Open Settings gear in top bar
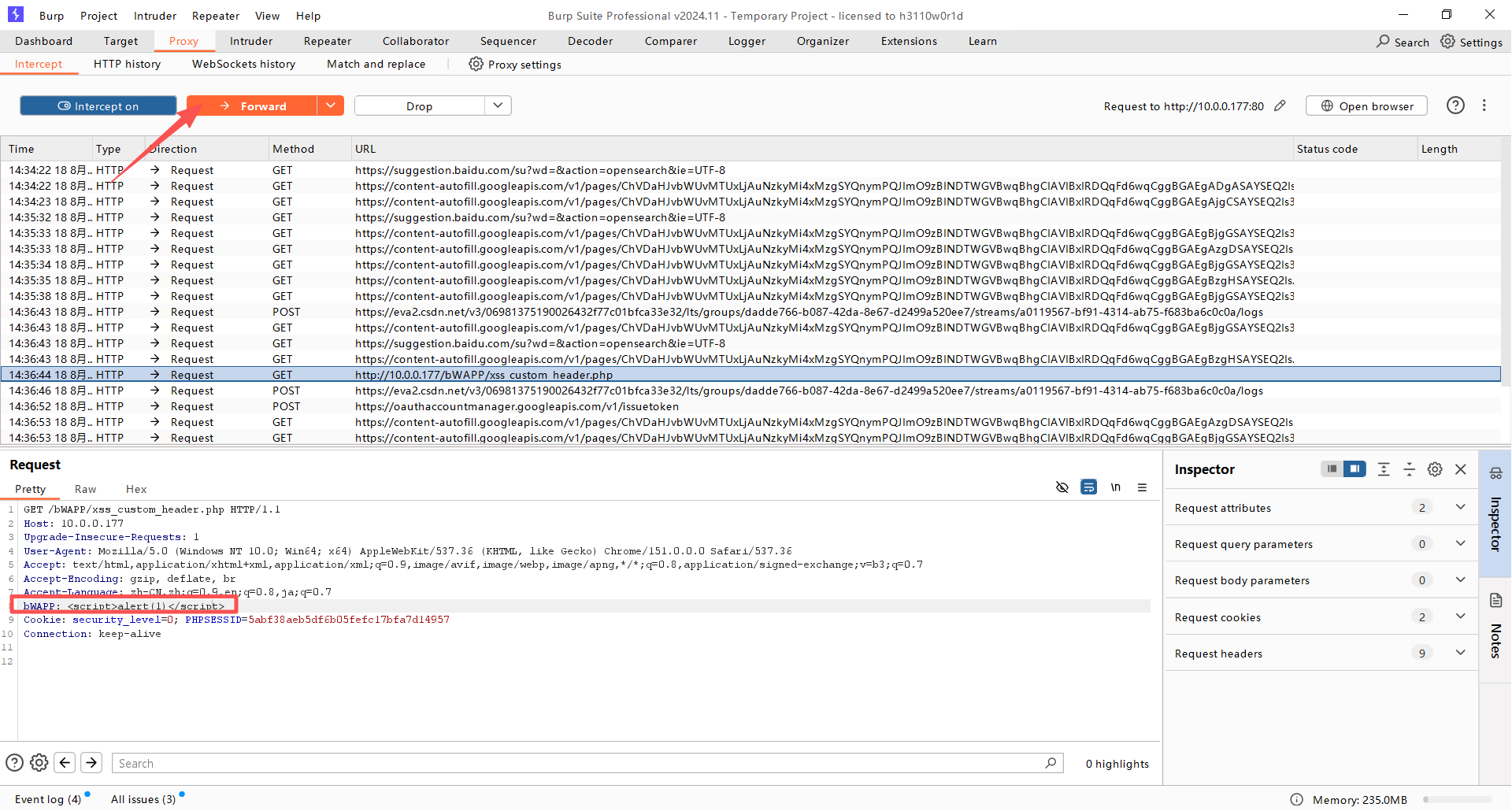This screenshot has width=1512, height=811. pos(1471,42)
